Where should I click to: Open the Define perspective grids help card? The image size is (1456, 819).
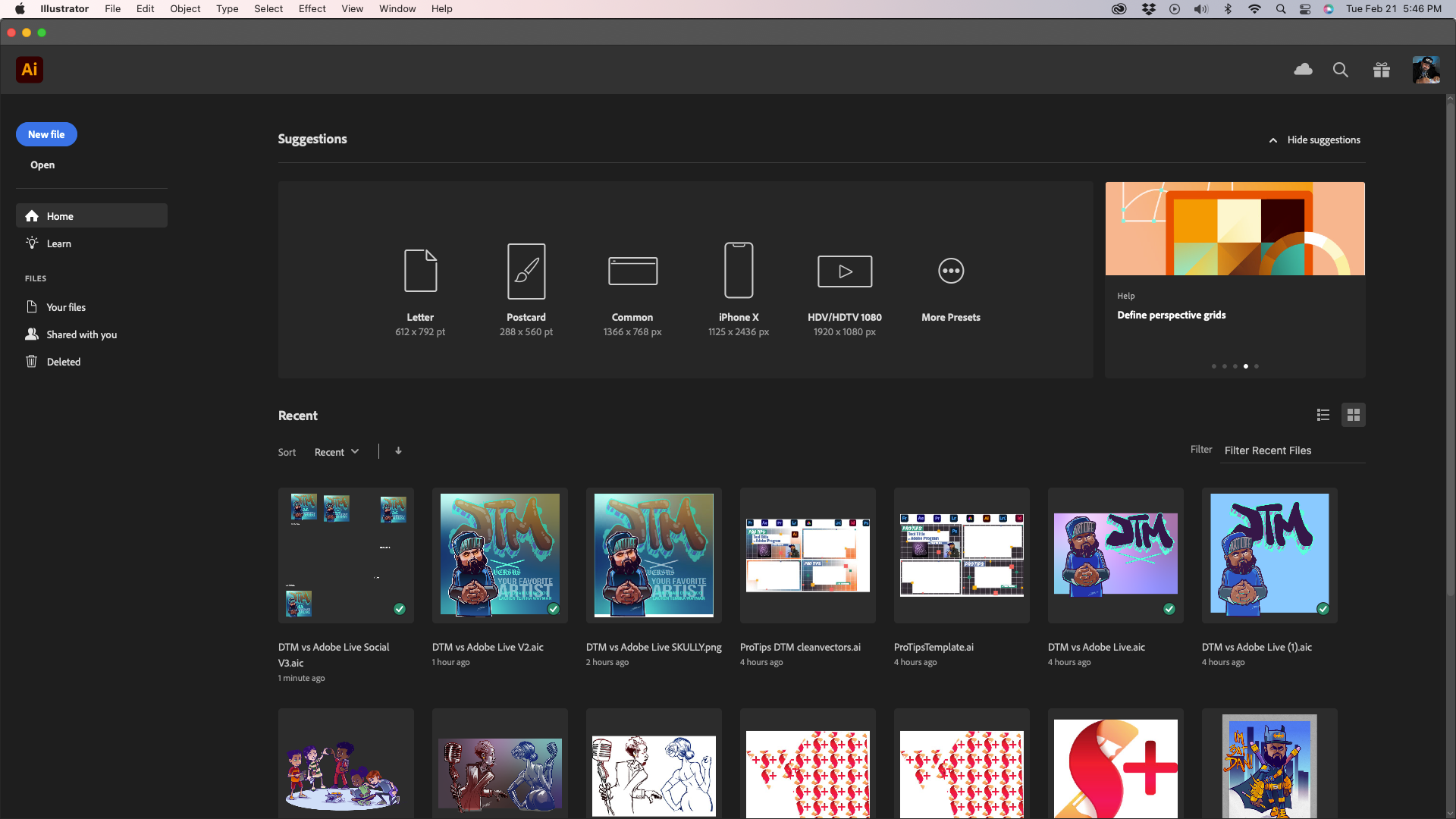(x=1235, y=279)
